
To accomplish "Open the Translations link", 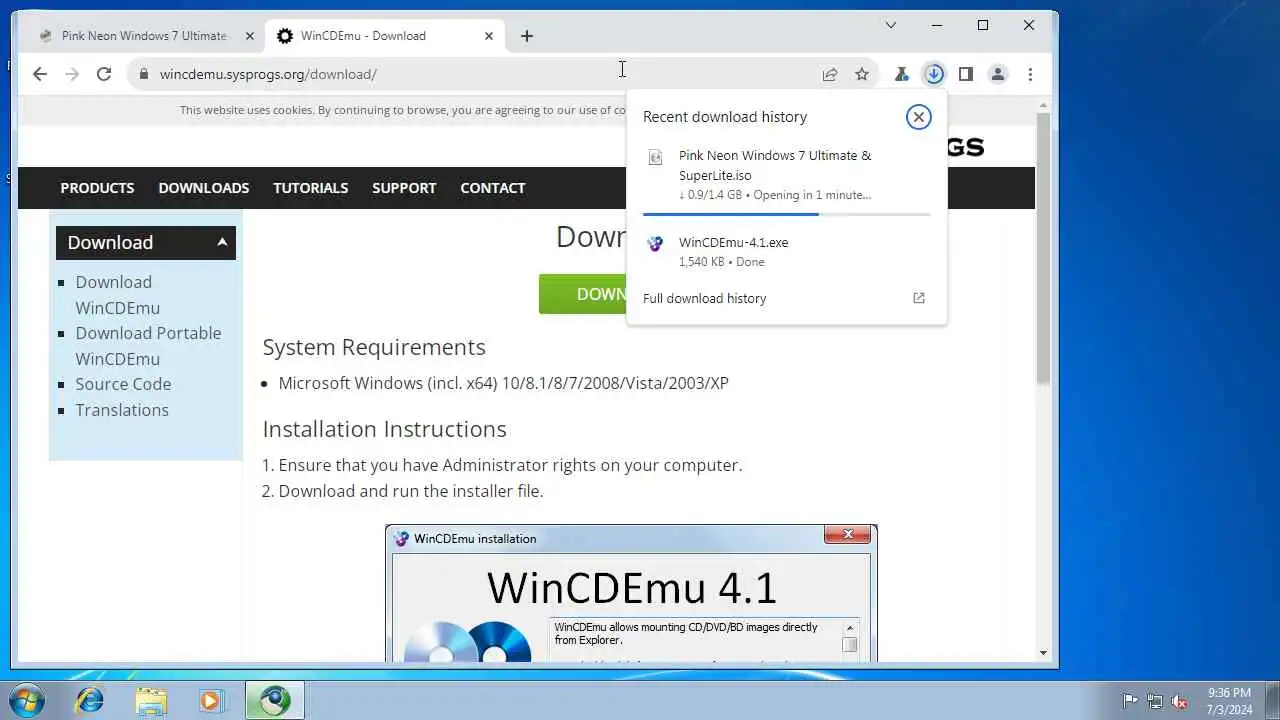I will [x=122, y=410].
